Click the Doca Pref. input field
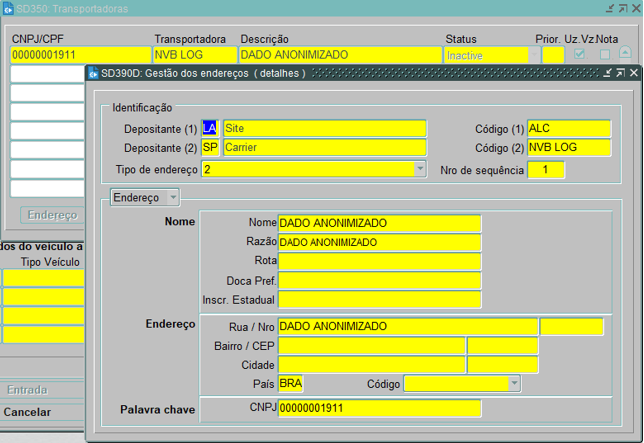 tap(379, 280)
